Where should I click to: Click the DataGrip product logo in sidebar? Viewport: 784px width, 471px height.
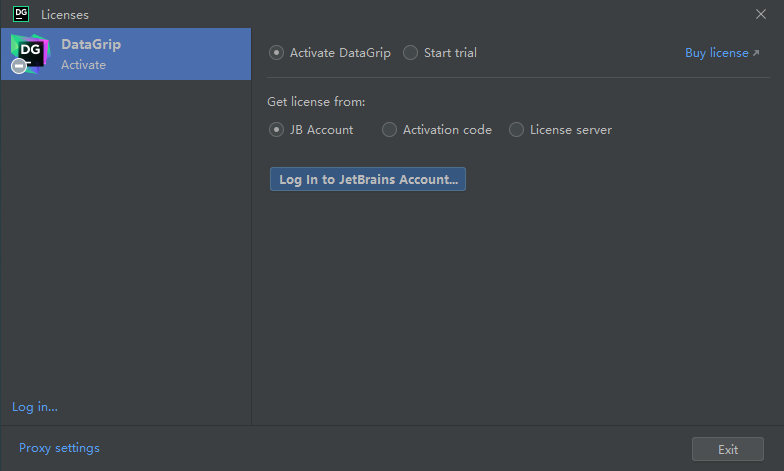tap(28, 50)
